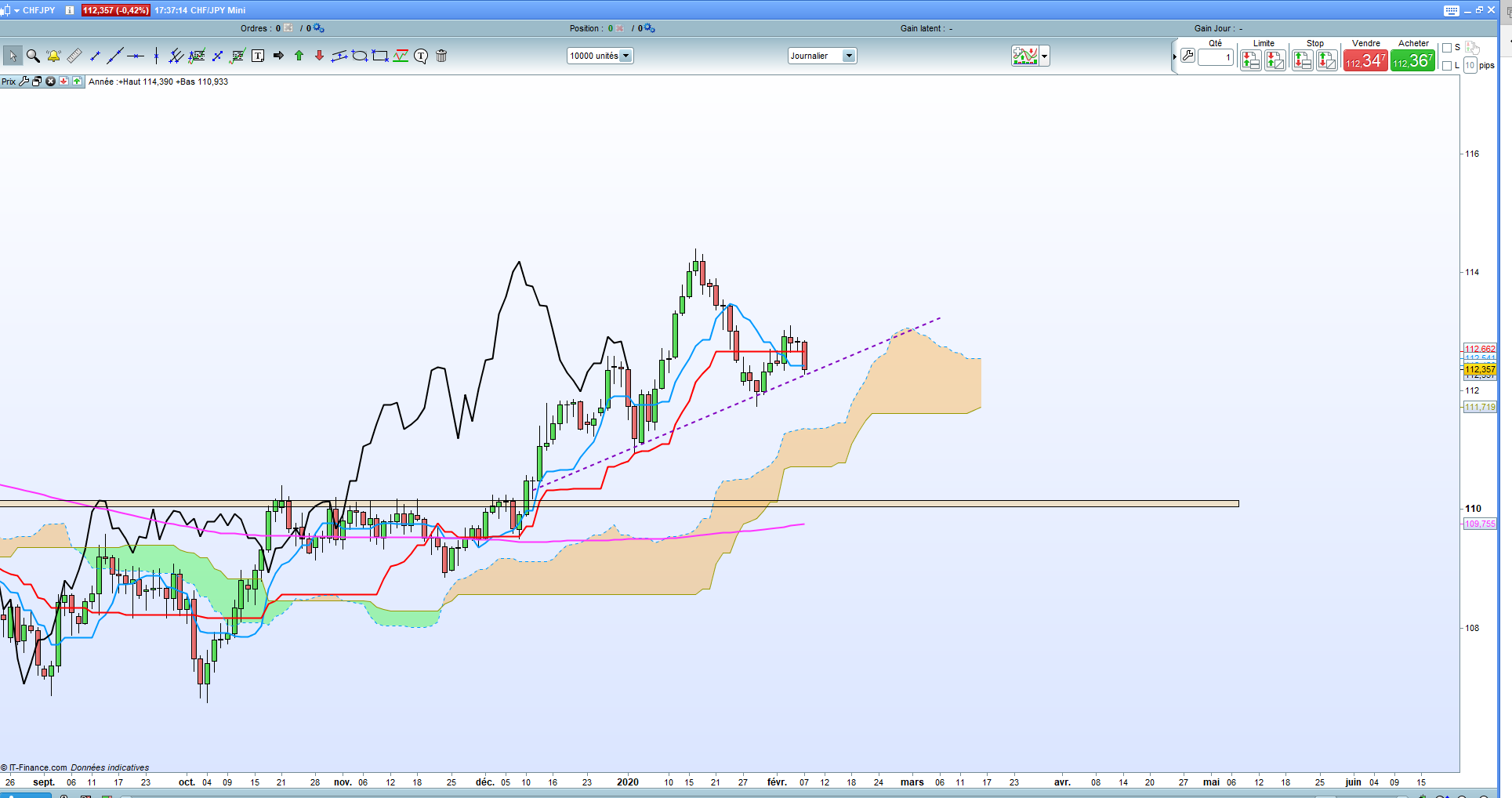Click the CHFJPY instrument info icon
Image resolution: width=1512 pixels, height=798 pixels.
click(70, 10)
